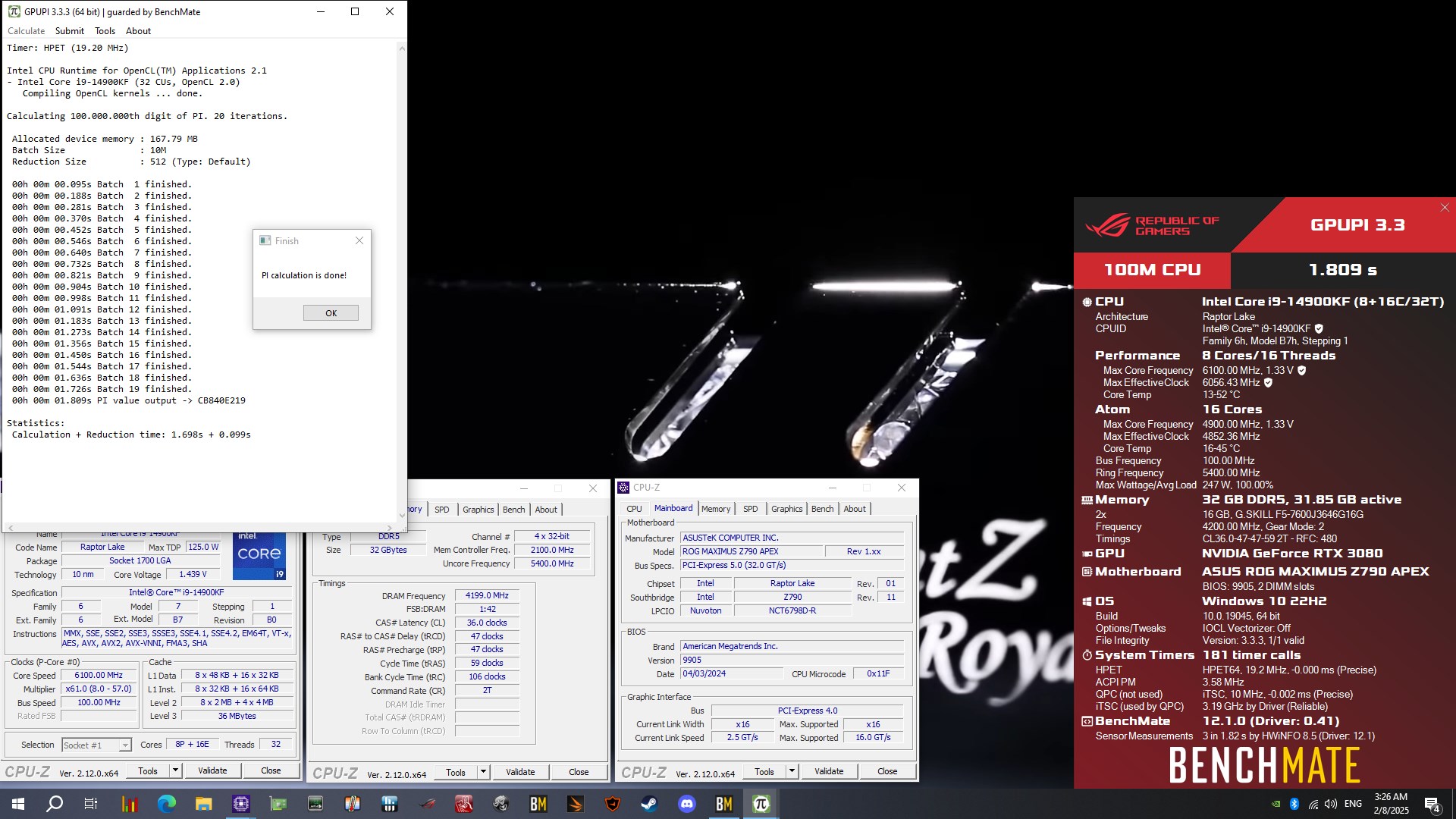1456x819 pixels.
Task: Switch to CPU-Z purple chip taskbar icon
Action: pyautogui.click(x=240, y=804)
